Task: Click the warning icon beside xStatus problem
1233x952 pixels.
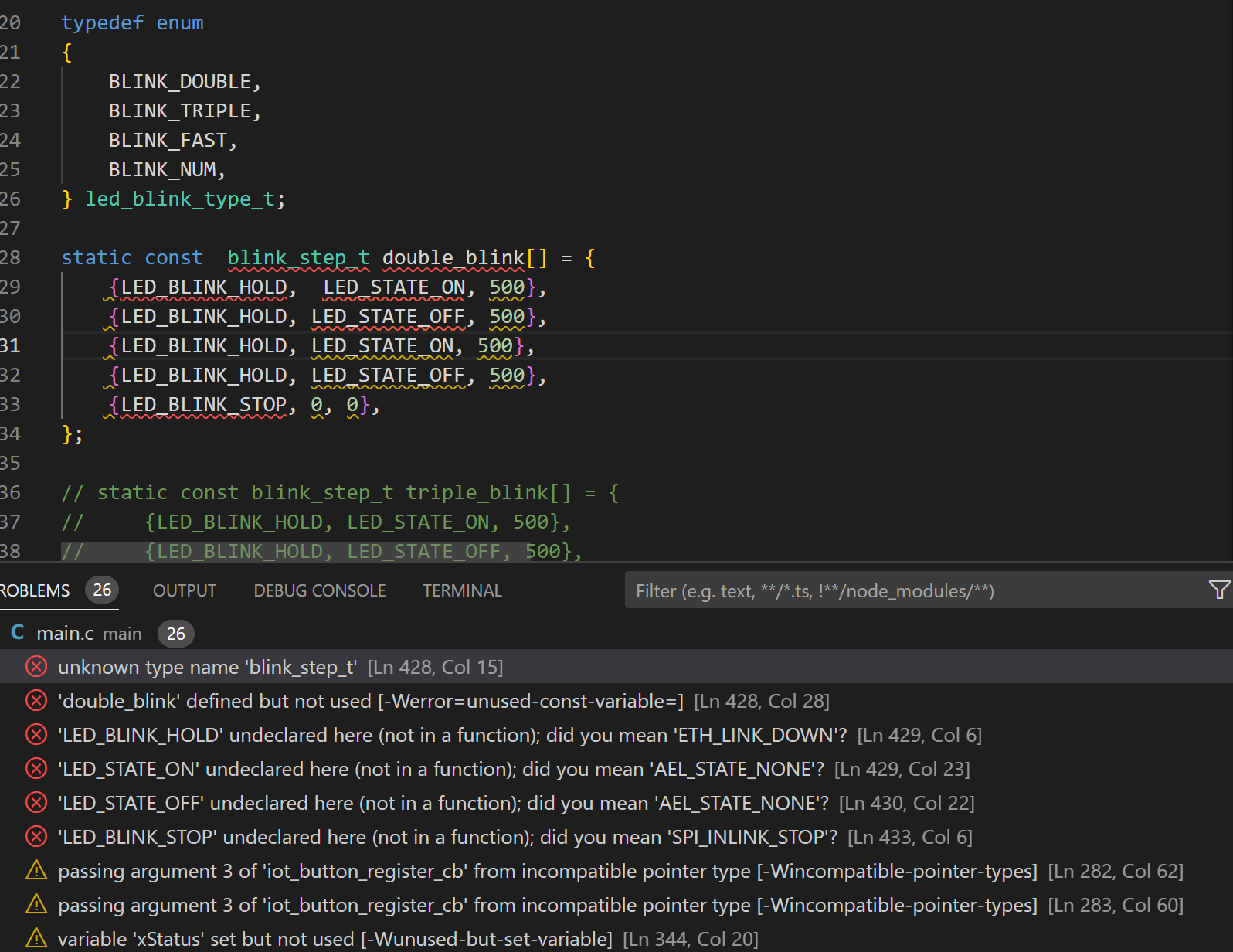Action: click(x=36, y=938)
